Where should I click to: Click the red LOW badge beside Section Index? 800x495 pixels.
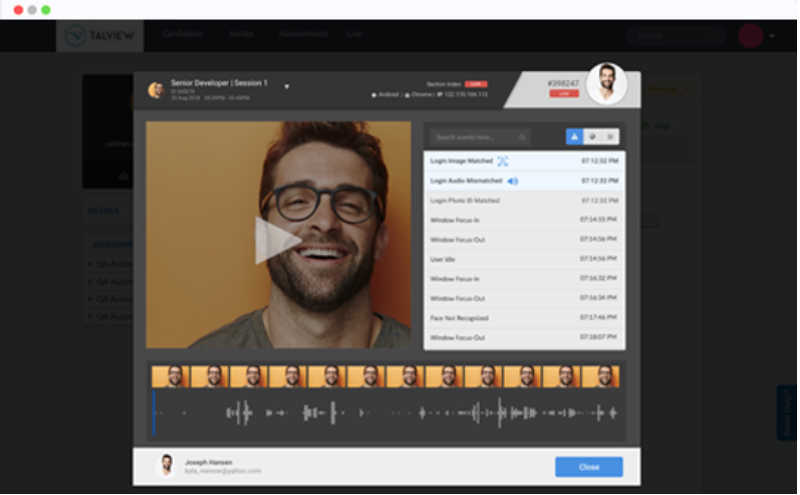[476, 84]
